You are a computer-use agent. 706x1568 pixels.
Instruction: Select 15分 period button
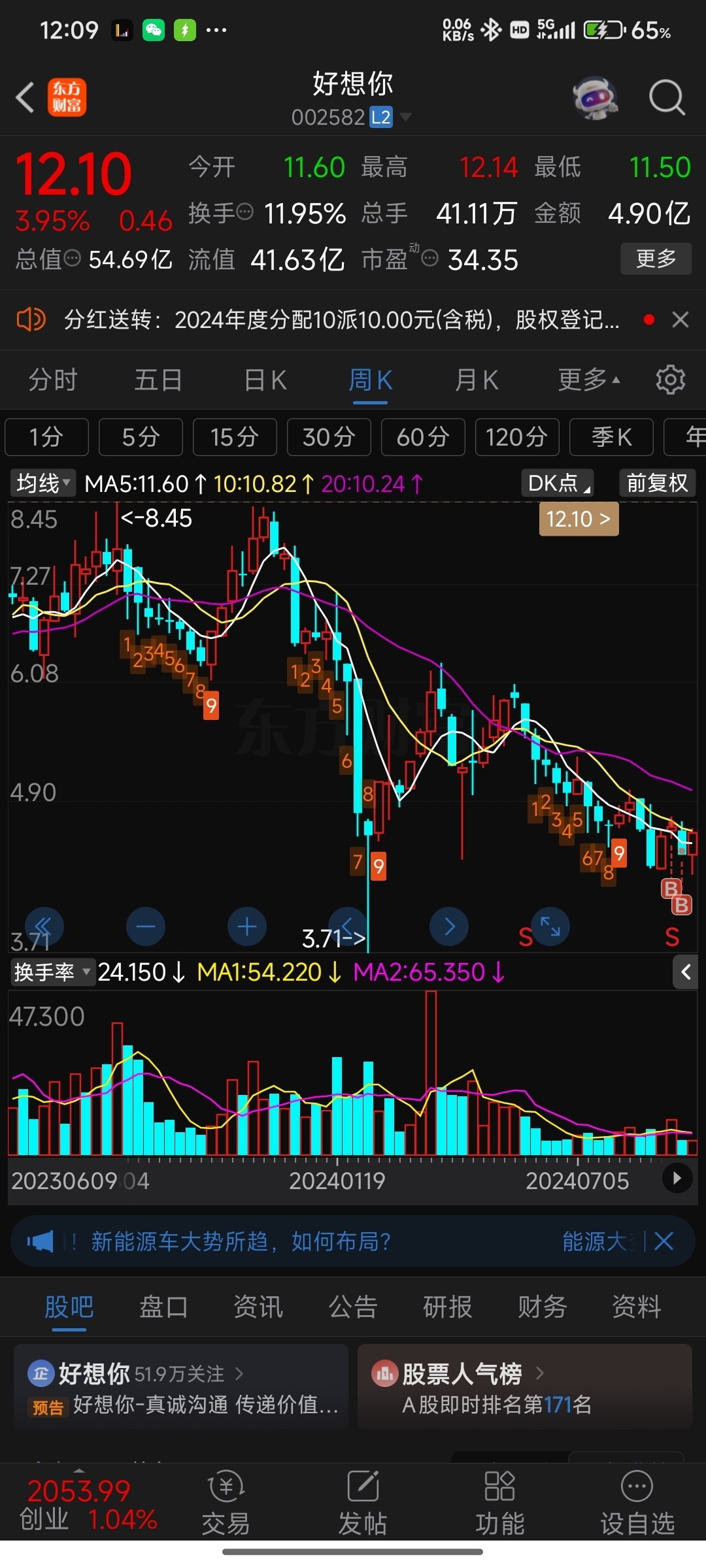[235, 436]
